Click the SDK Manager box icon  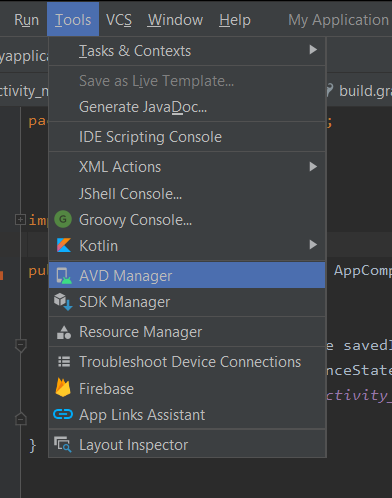click(63, 302)
